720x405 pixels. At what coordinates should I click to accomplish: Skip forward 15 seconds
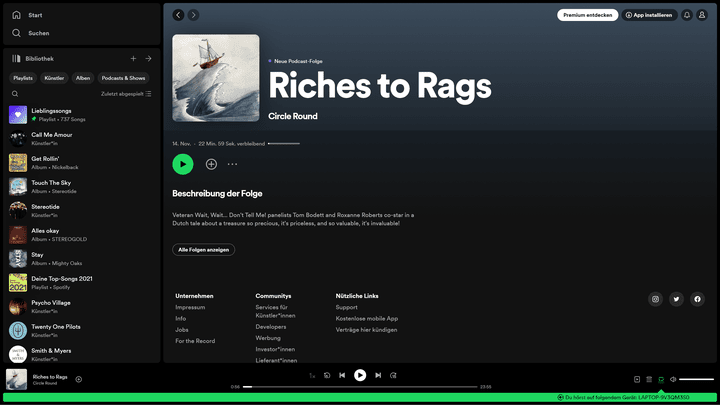(393, 375)
